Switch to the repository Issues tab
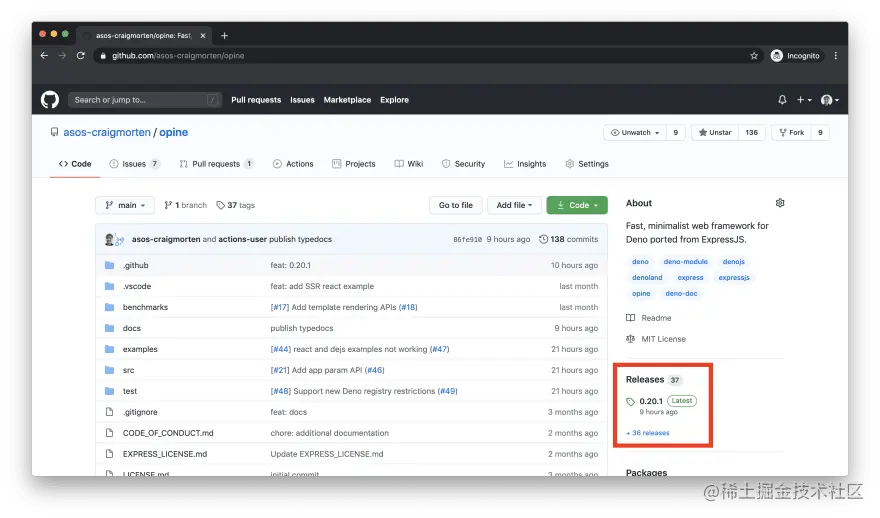 (135, 164)
